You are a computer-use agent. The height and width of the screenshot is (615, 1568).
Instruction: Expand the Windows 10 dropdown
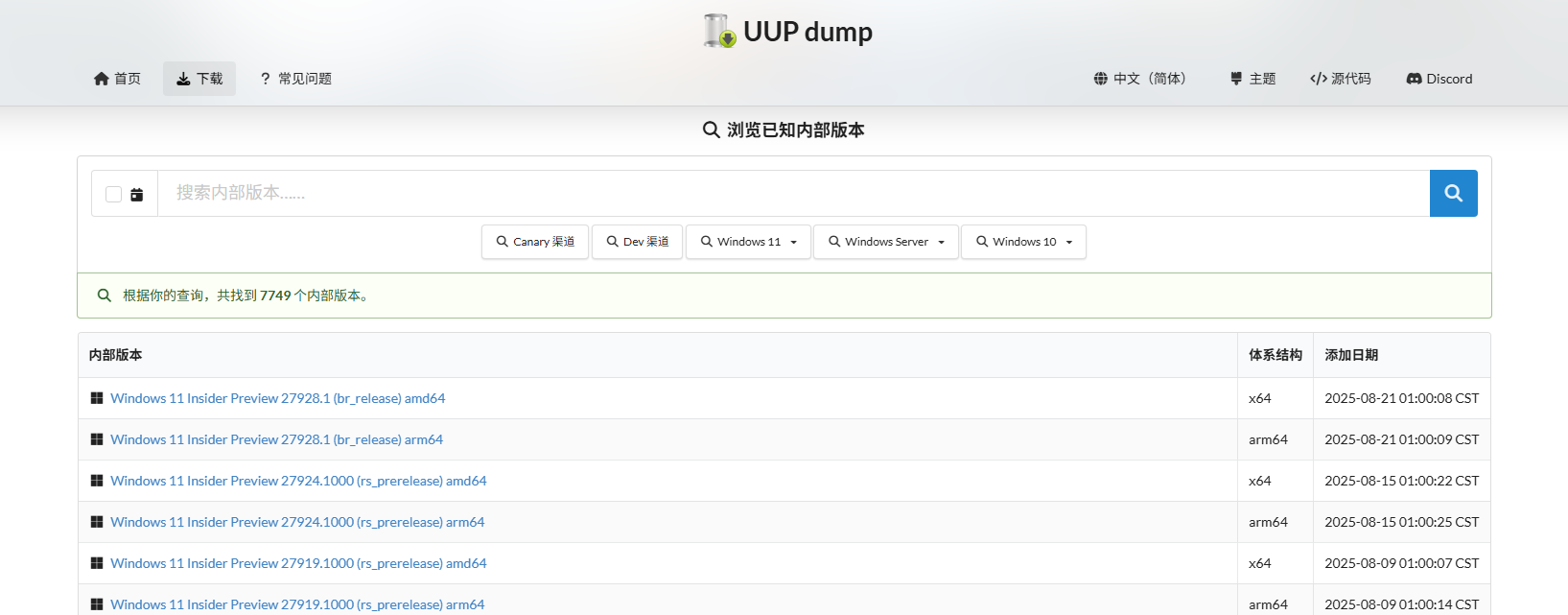(1023, 242)
